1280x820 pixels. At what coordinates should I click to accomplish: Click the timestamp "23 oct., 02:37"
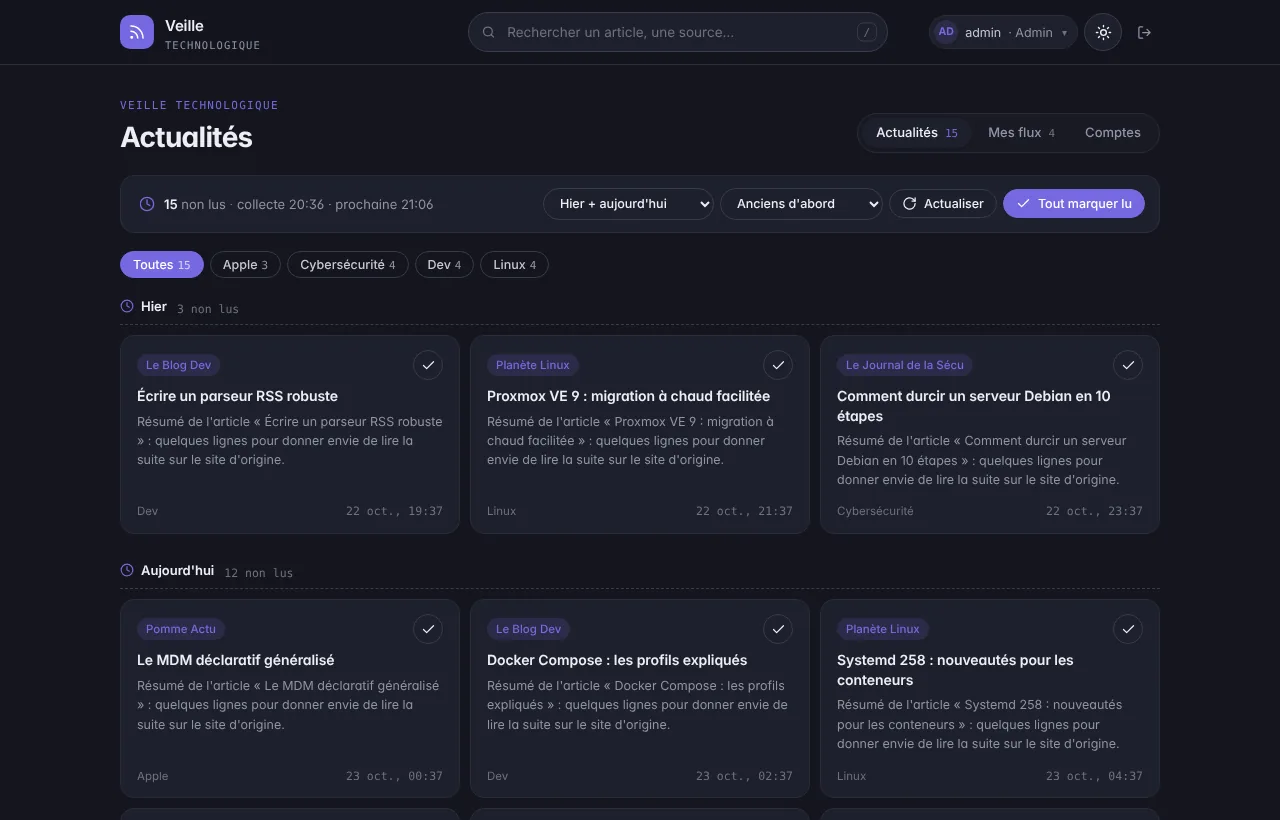tap(744, 776)
